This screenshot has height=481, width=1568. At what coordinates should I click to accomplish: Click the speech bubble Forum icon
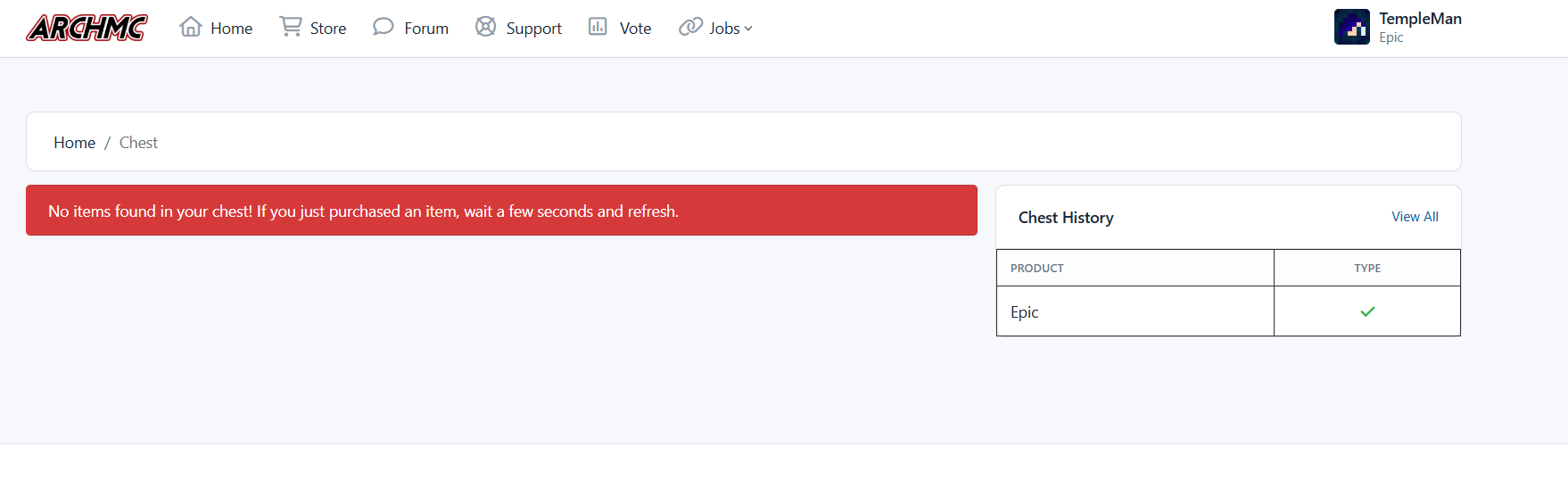tap(384, 27)
